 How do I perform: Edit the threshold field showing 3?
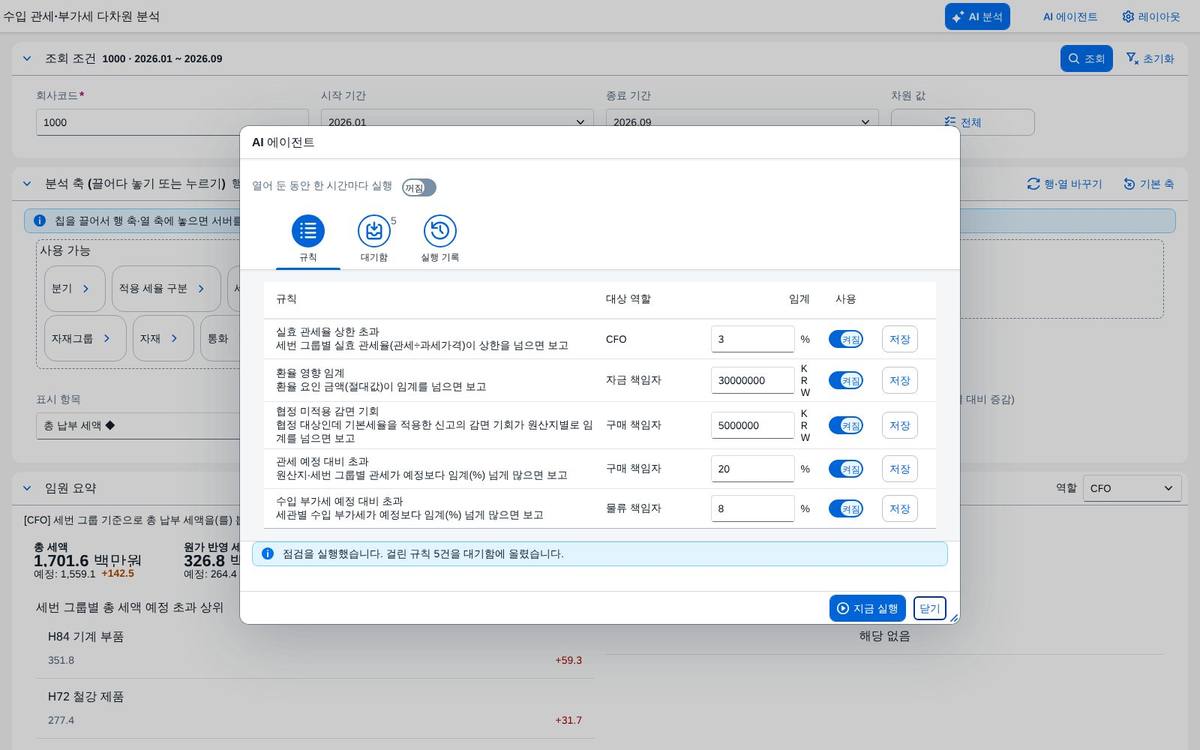[x=753, y=339]
